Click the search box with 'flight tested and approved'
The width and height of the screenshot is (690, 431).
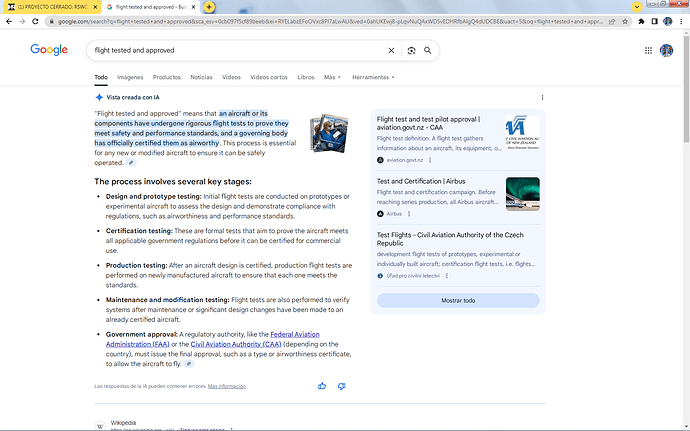[x=238, y=50]
